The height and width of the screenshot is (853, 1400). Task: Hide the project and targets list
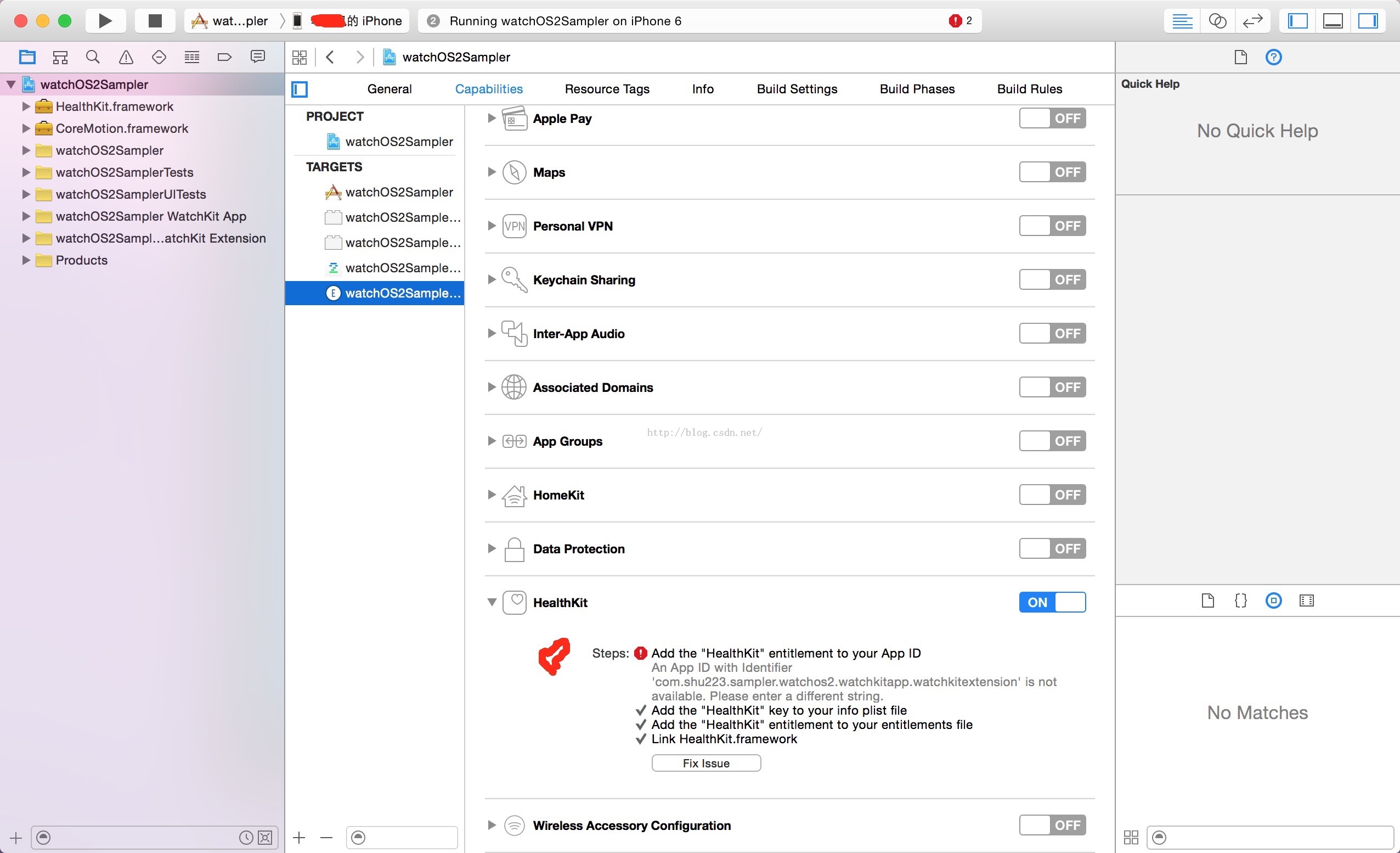coord(300,89)
